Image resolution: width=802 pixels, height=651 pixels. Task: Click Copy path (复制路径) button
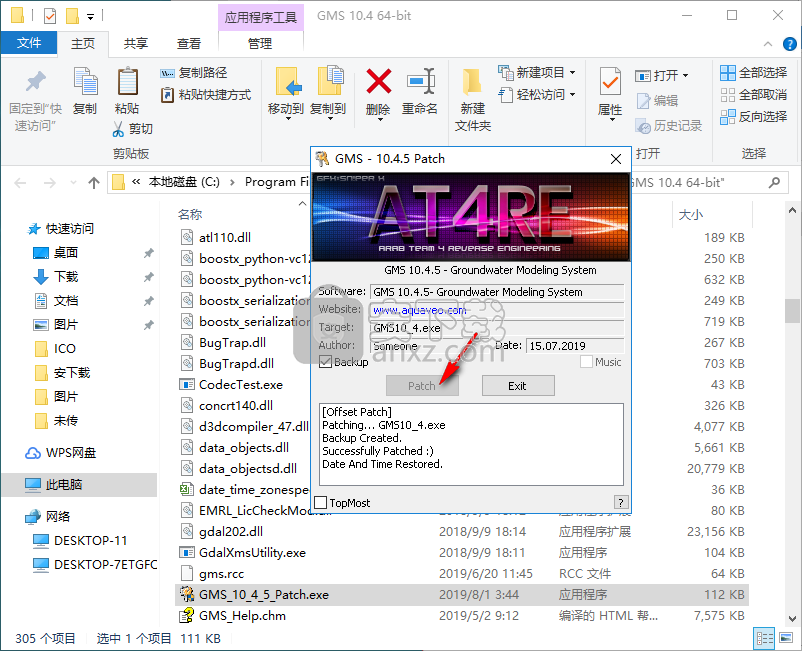pos(194,73)
